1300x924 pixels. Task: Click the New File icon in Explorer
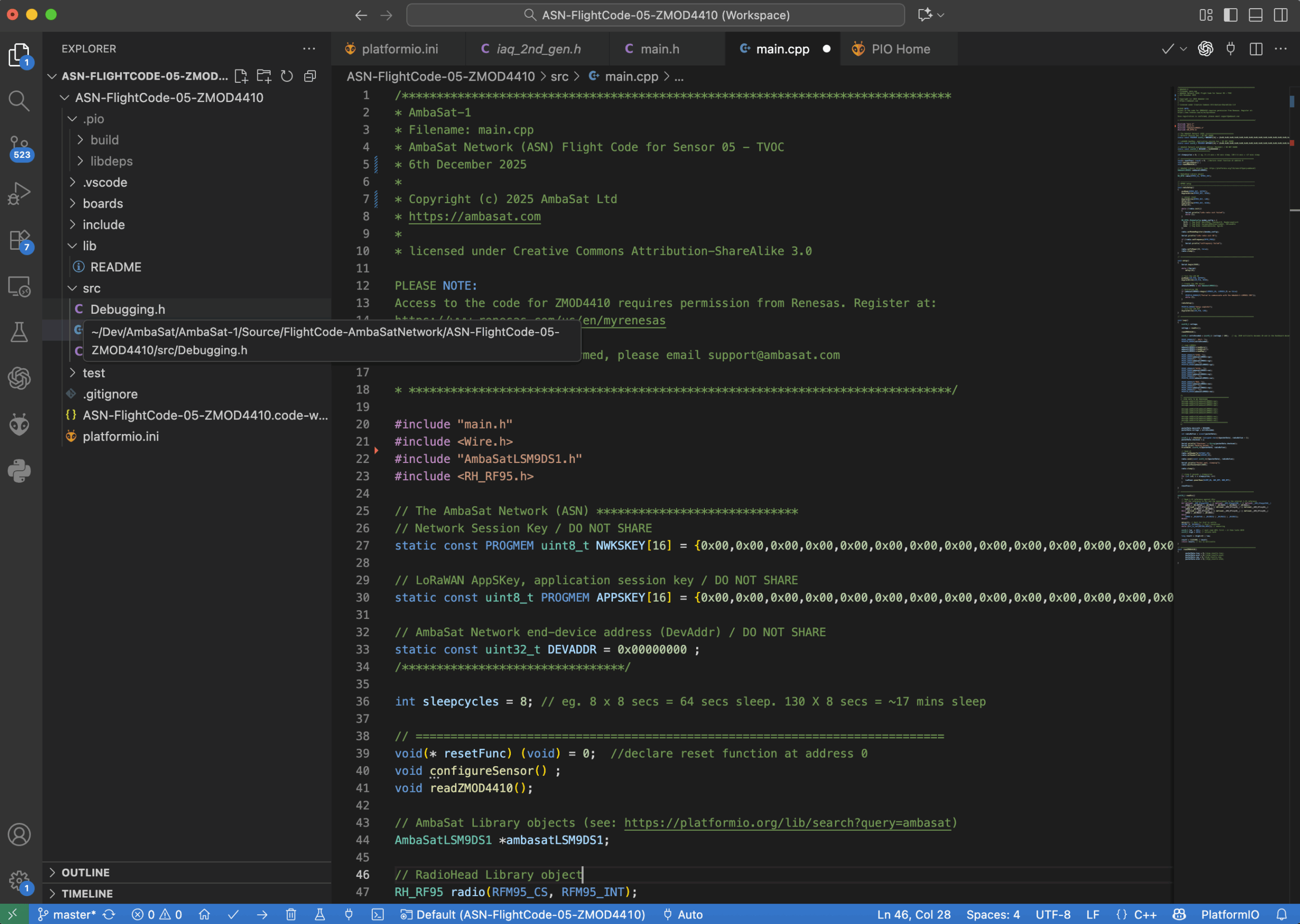[x=241, y=76]
